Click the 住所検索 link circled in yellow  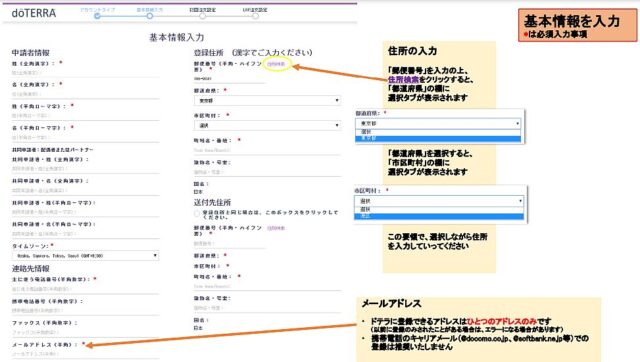276,64
